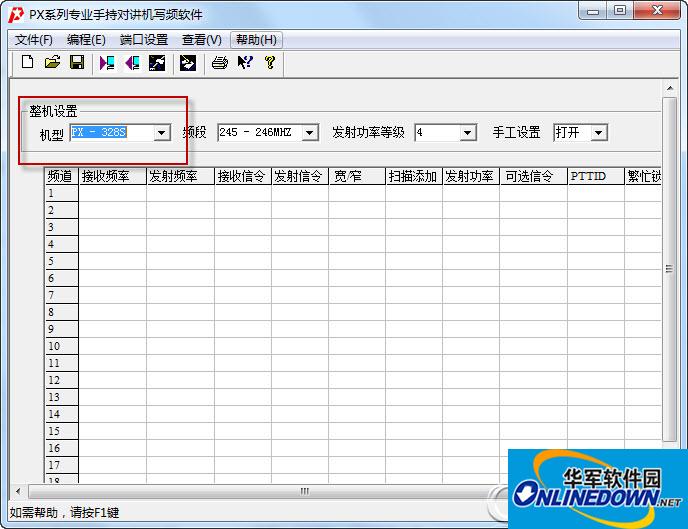The height and width of the screenshot is (529, 688).
Task: Select channel row 7 header
Action: 62,295
